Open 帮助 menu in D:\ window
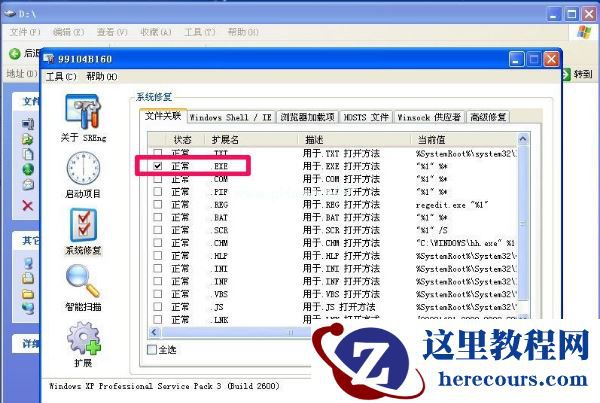600x403 pixels. tap(243, 32)
